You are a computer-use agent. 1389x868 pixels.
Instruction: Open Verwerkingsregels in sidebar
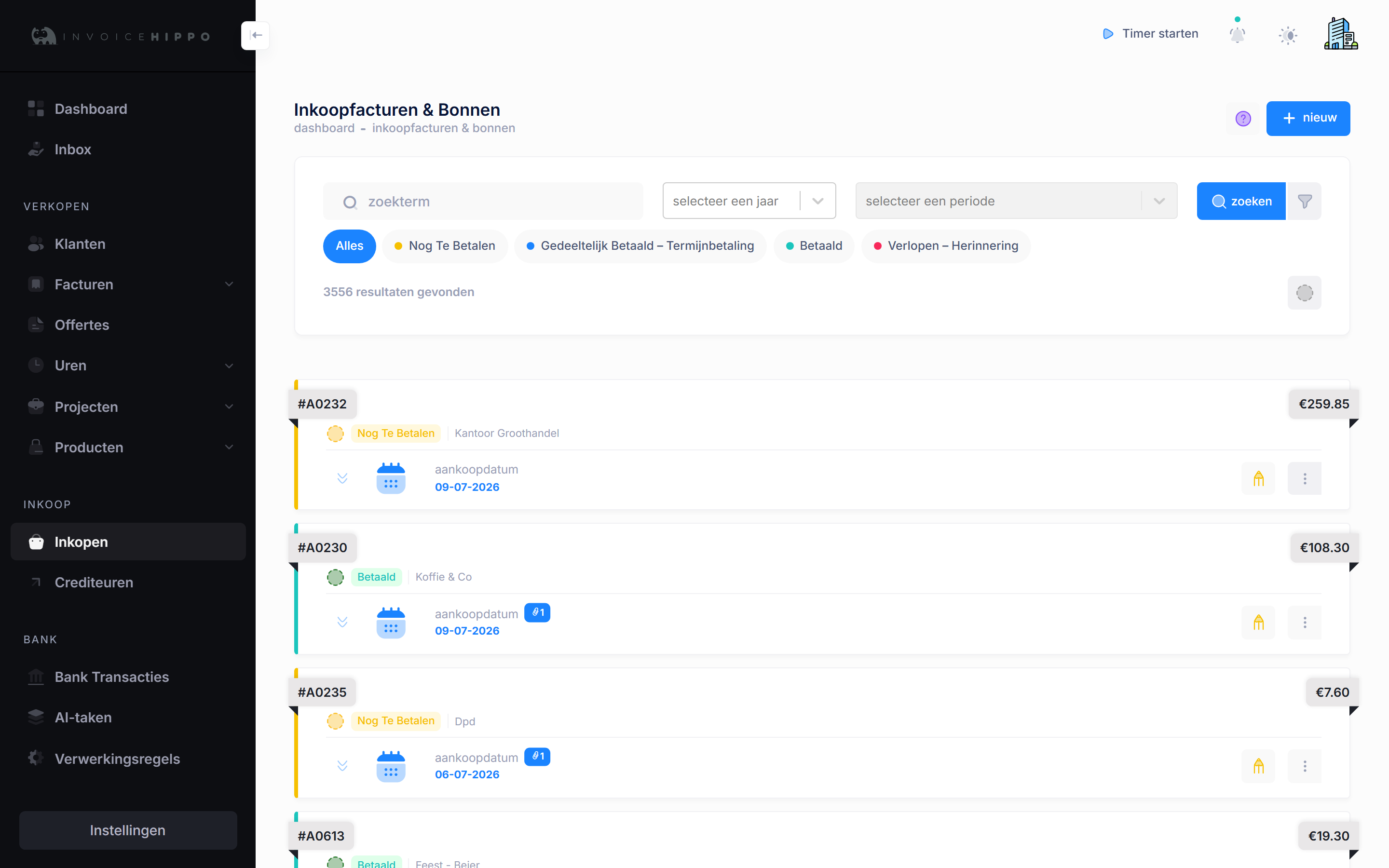point(129,759)
